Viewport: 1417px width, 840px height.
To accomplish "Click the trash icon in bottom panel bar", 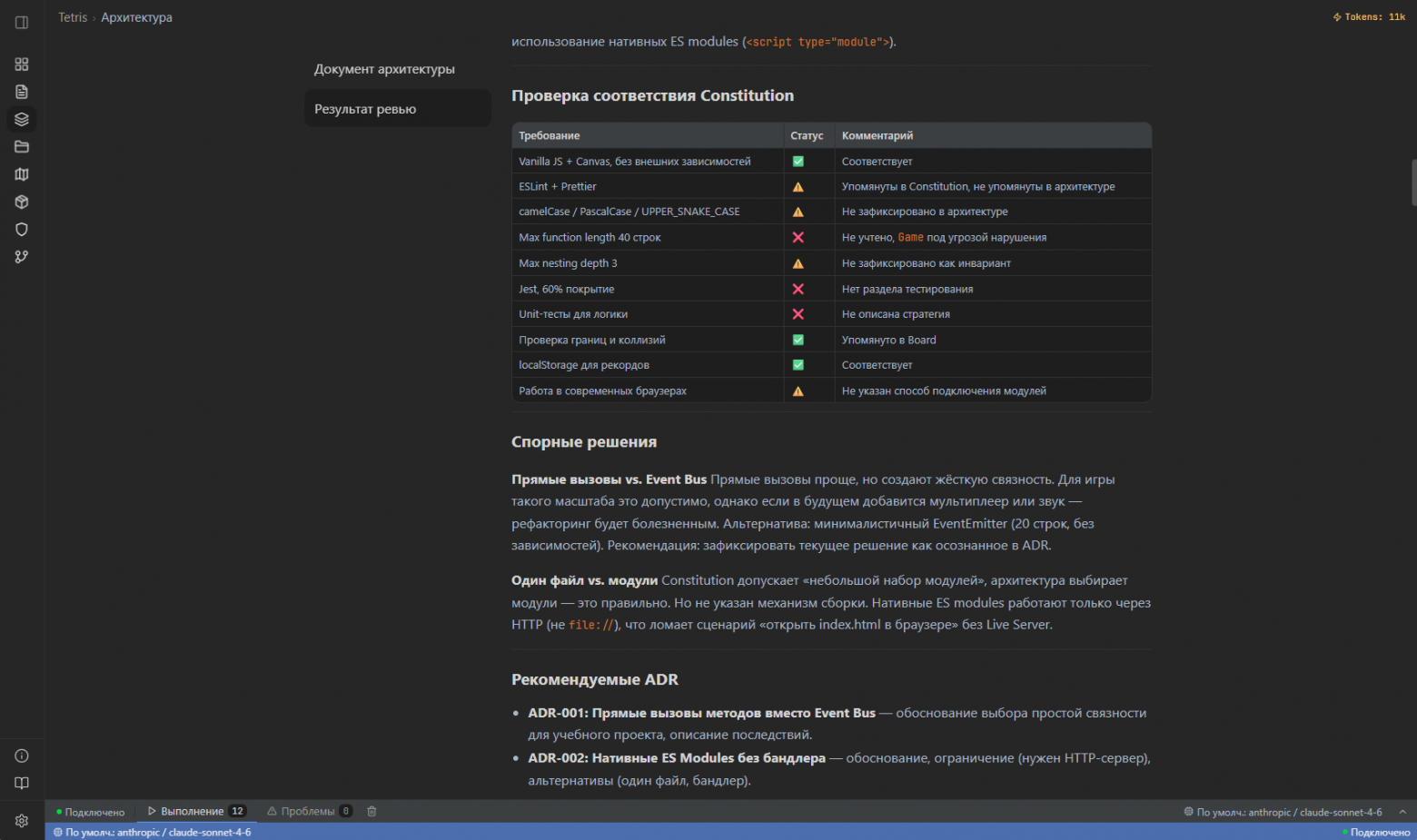I will click(372, 811).
